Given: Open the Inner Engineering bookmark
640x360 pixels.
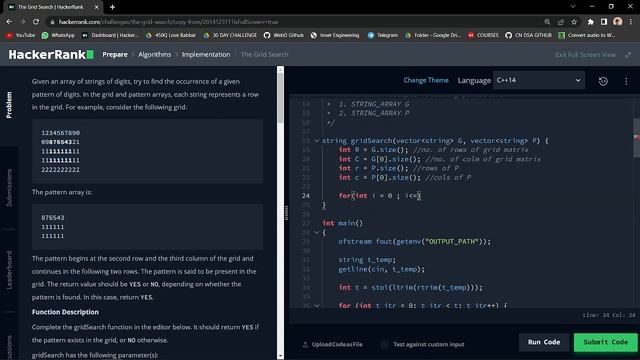Looking at the screenshot, I should pos(335,35).
